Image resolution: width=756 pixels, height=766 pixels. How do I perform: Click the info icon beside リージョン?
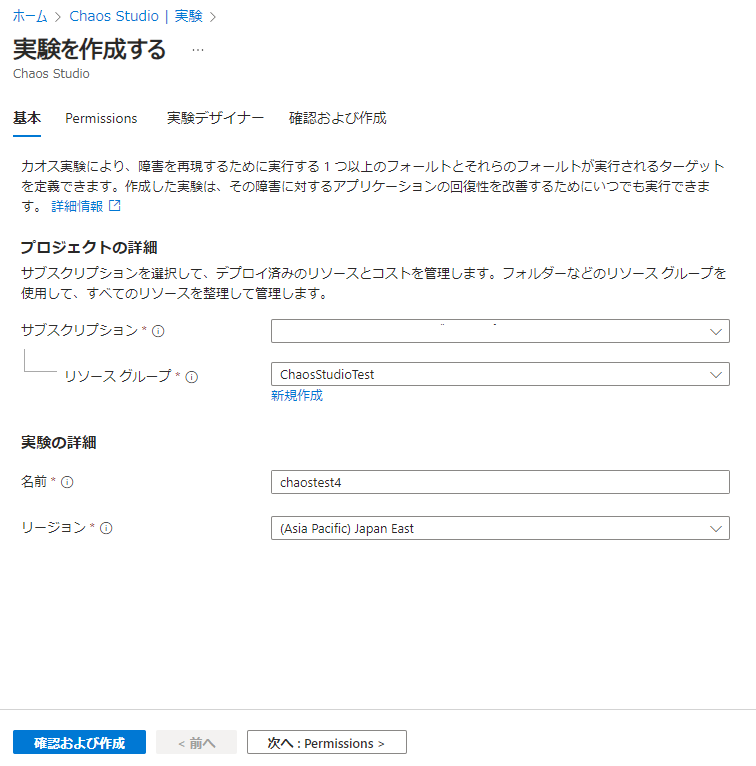click(106, 528)
